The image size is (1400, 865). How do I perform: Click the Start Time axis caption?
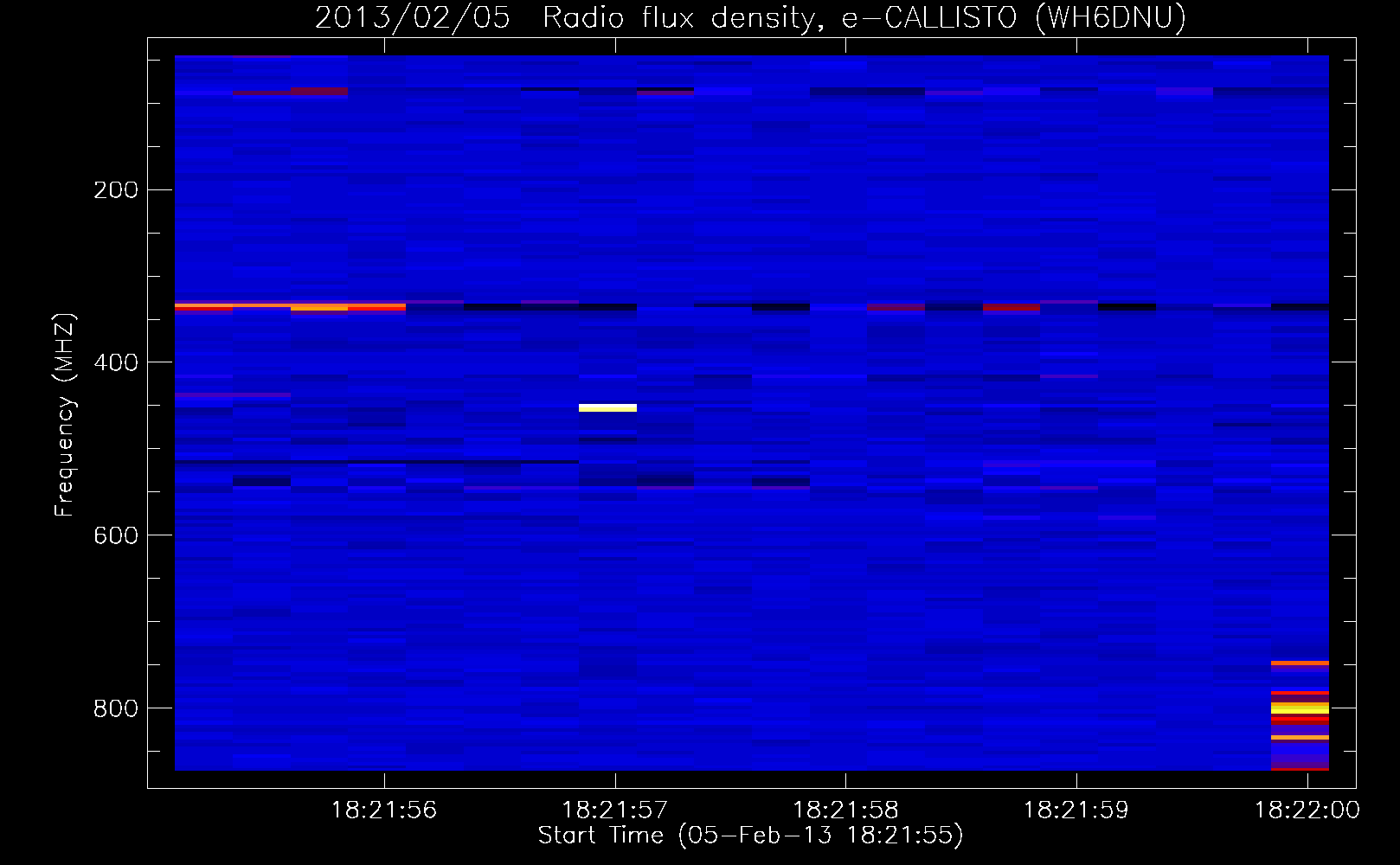(x=750, y=836)
